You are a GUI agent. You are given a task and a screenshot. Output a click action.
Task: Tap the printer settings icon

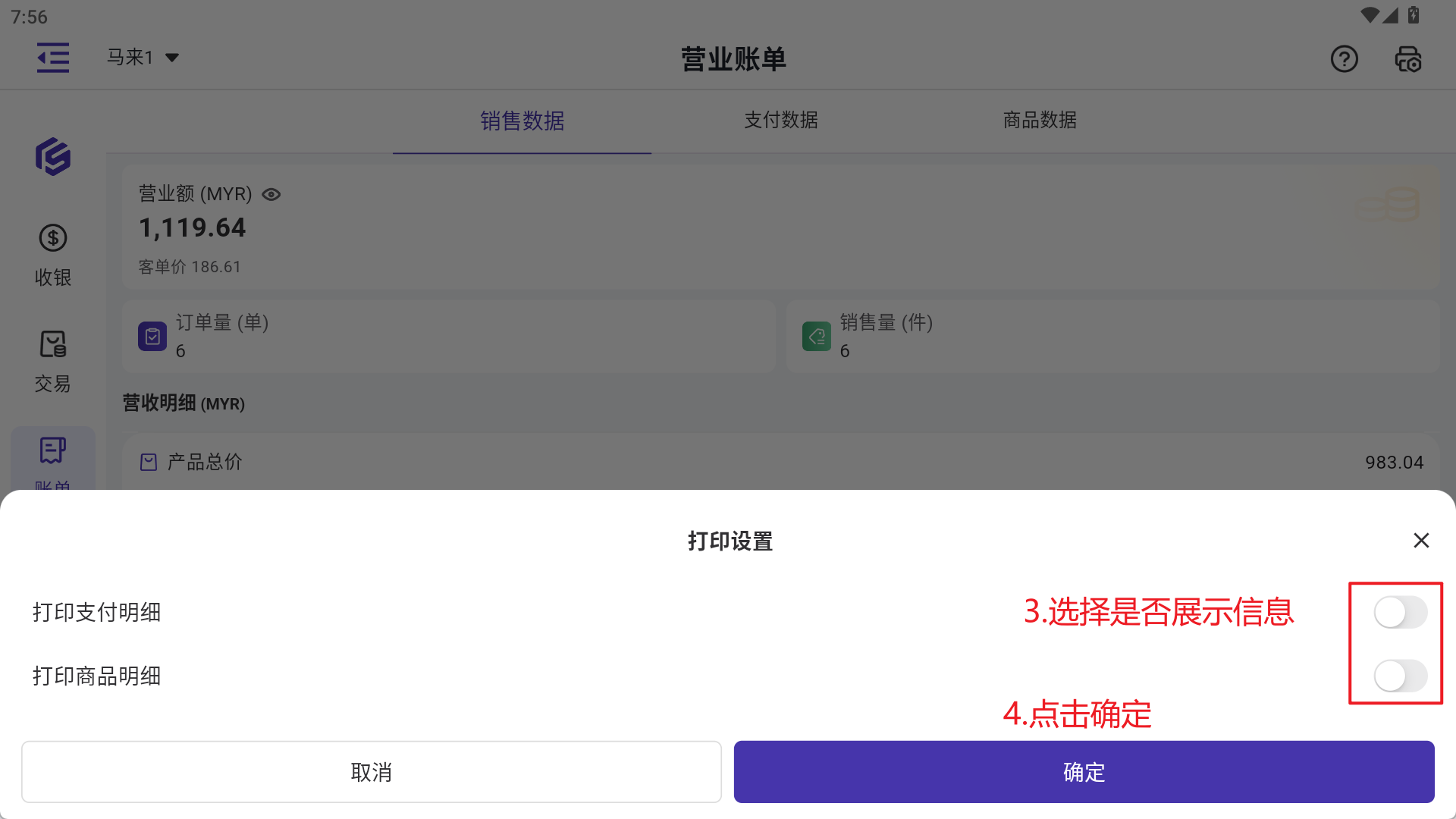point(1408,58)
